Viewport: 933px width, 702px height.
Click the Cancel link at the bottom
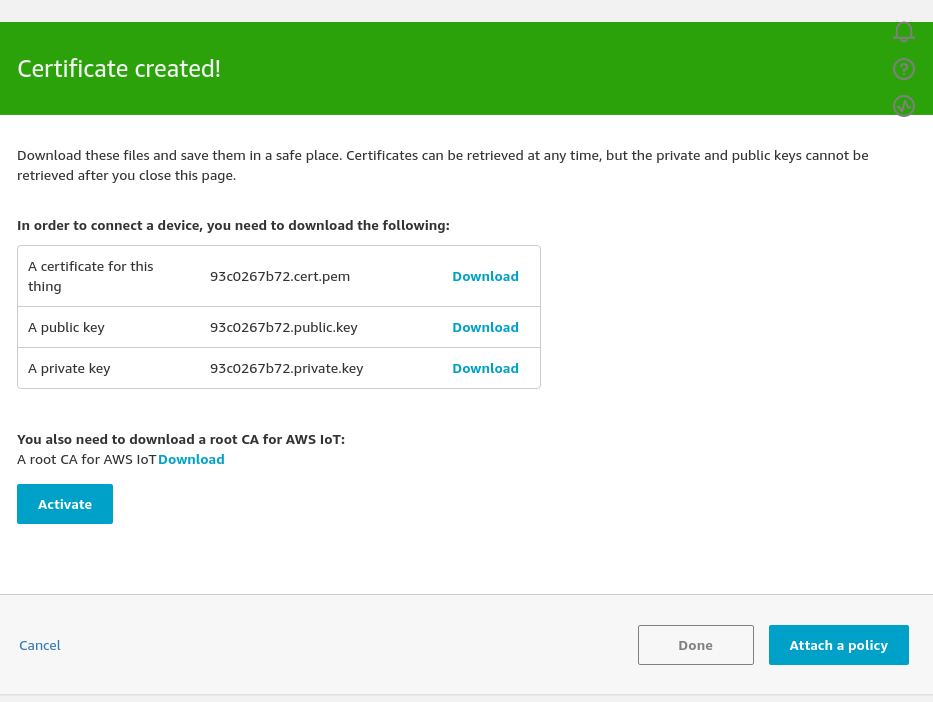click(40, 645)
